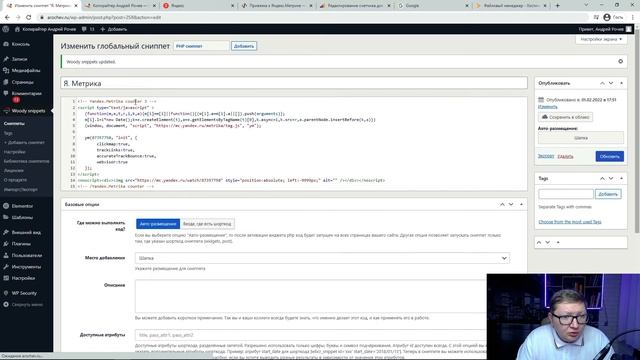Open WP Security in the sidebar

click(x=24, y=293)
